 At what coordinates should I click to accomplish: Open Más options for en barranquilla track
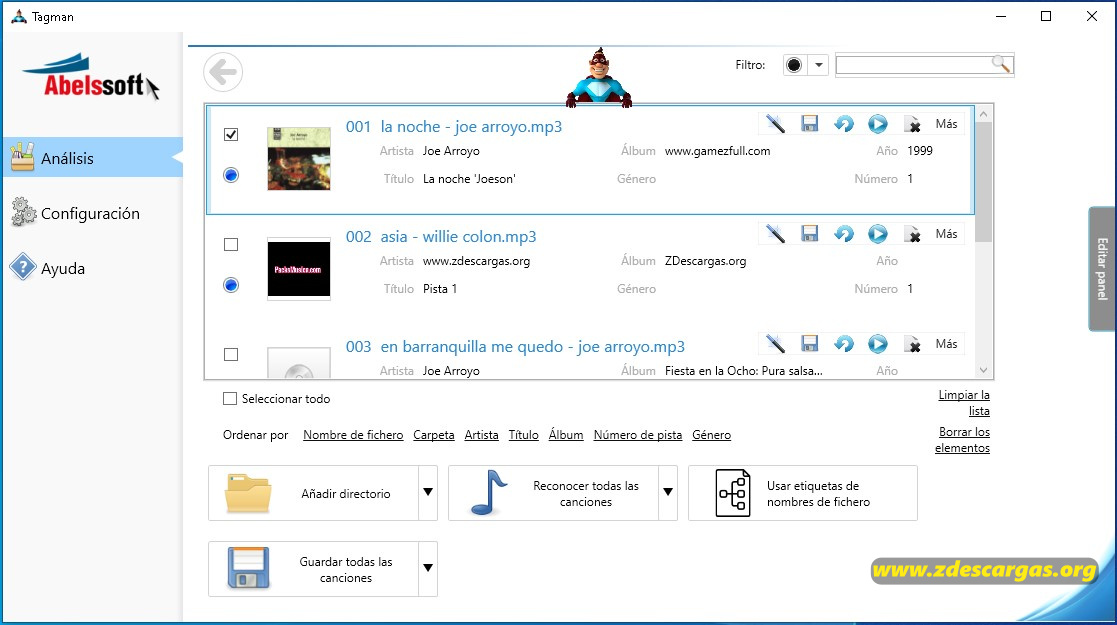click(946, 344)
